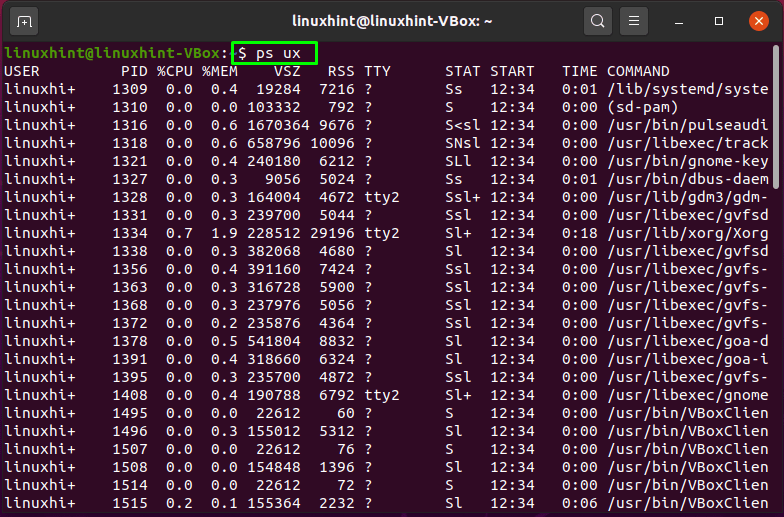Open the hamburger menu

(x=634, y=21)
